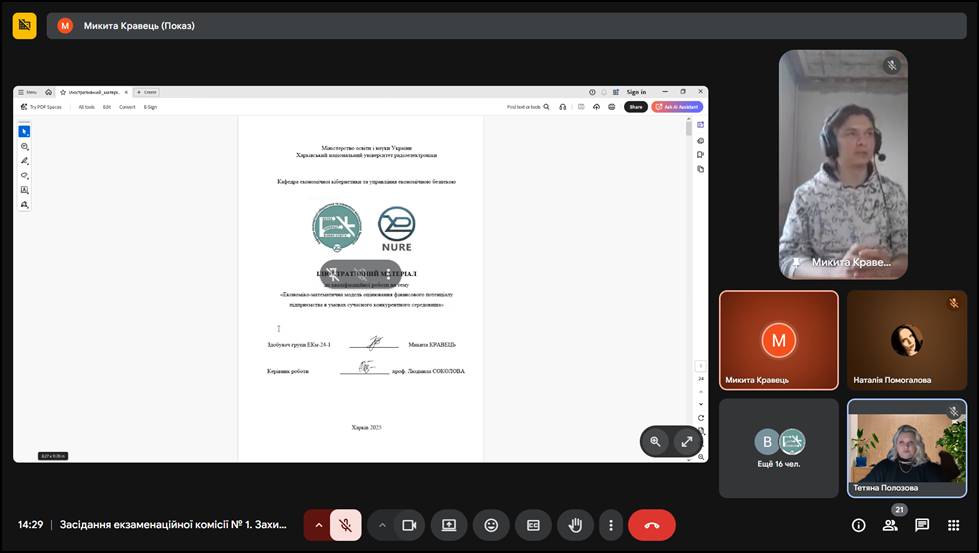Open meeting details info icon
The height and width of the screenshot is (553, 979).
point(858,525)
